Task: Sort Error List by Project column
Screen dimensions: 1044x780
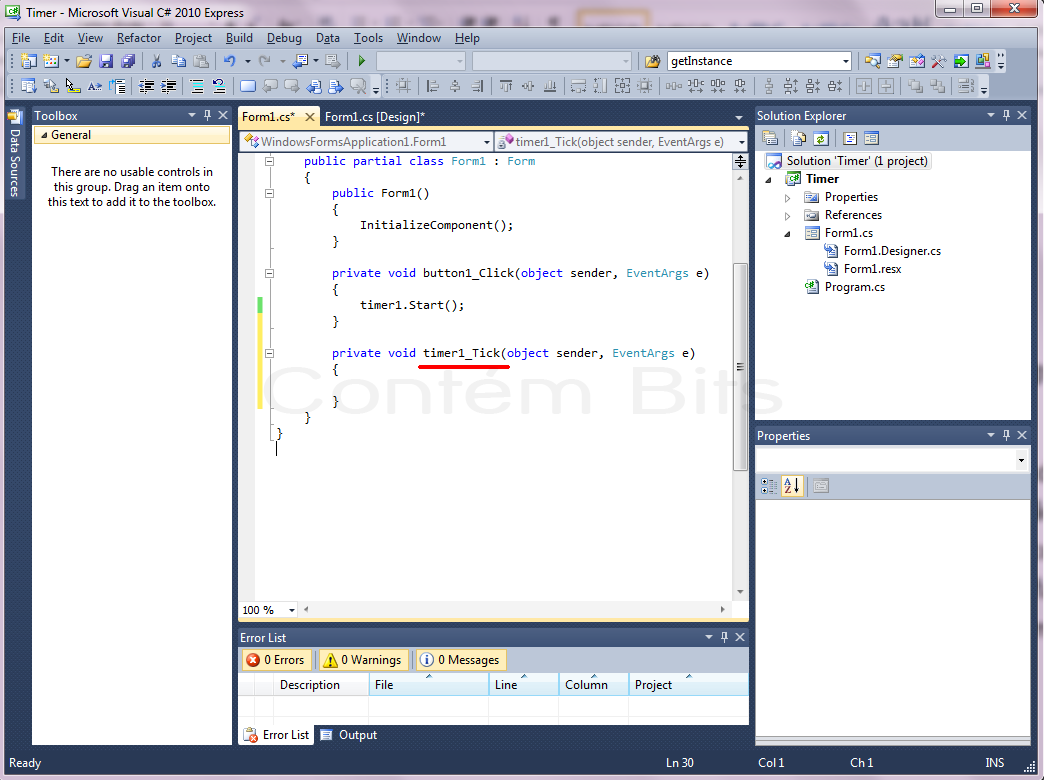Action: click(688, 685)
